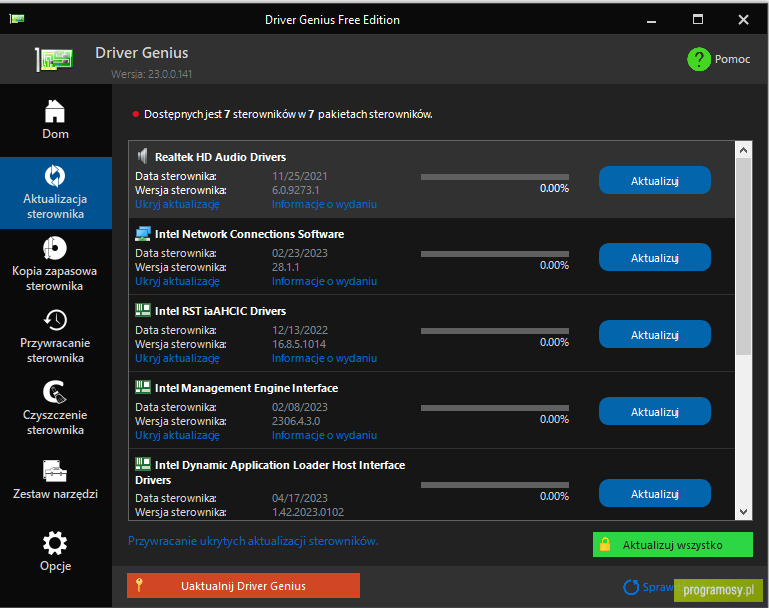Click driver version 16.8.5.1014
The height and width of the screenshot is (608, 769).
(299, 344)
